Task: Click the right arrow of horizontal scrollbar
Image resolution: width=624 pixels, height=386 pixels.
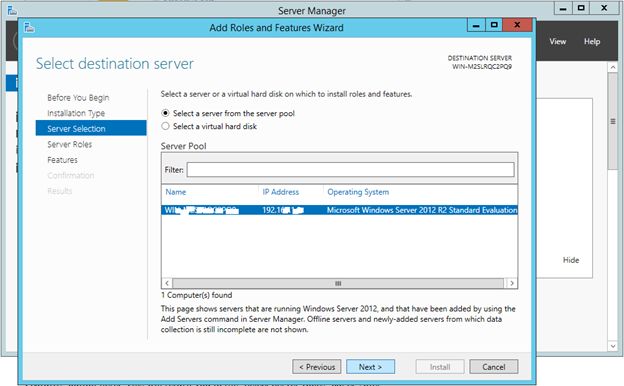Action: 512,283
